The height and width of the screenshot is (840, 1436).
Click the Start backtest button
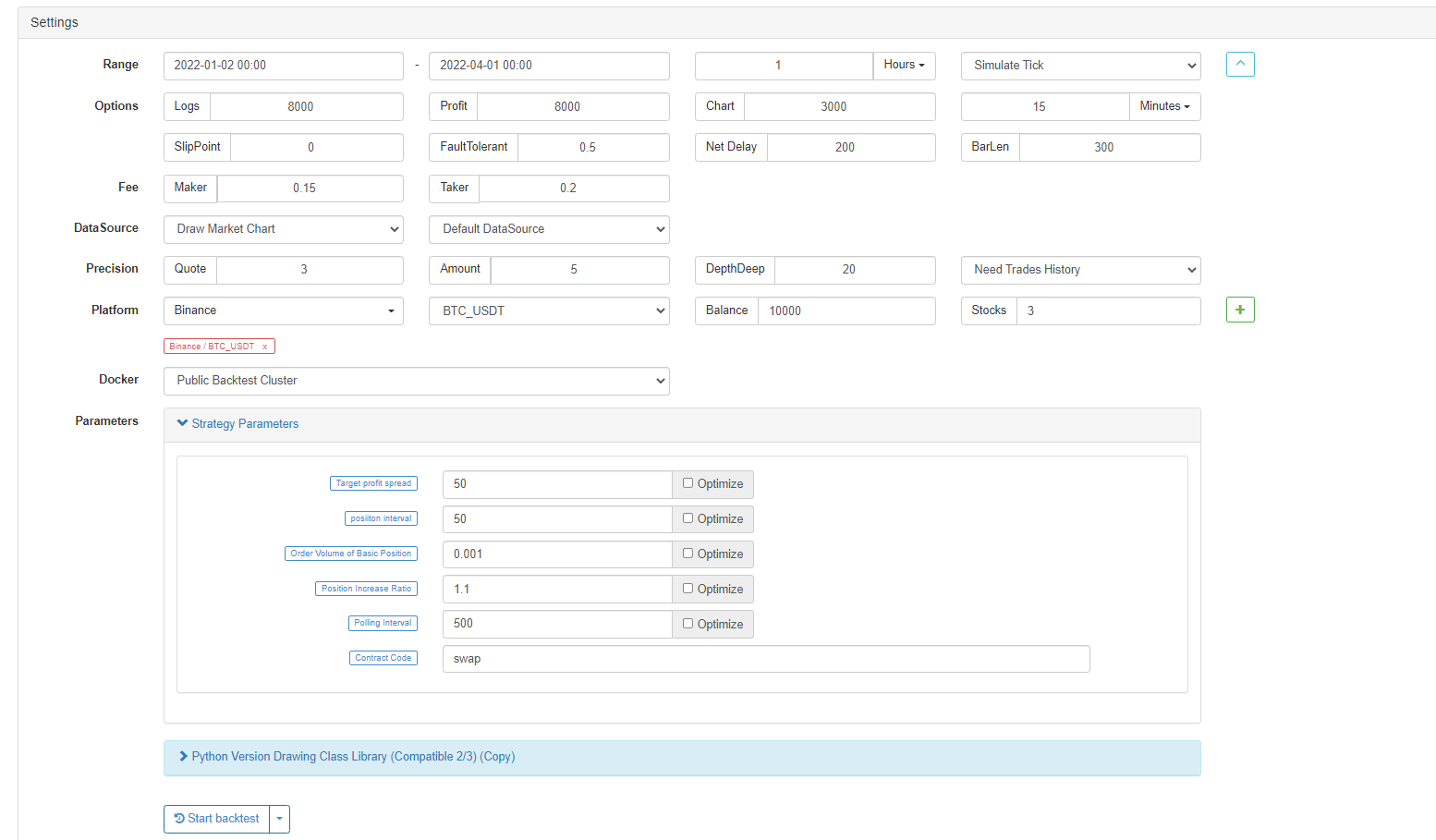217,819
